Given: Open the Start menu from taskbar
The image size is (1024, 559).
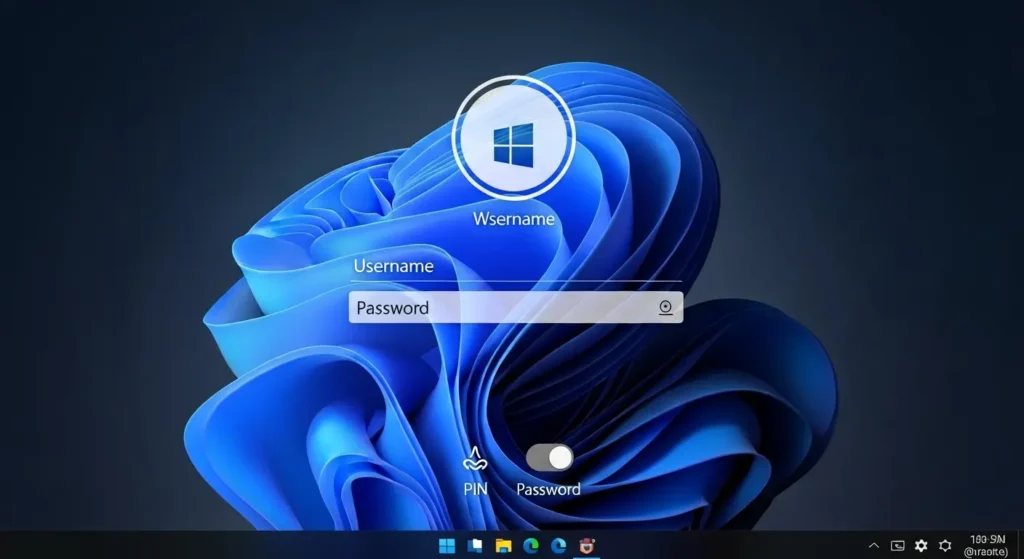Looking at the screenshot, I should click(447, 546).
